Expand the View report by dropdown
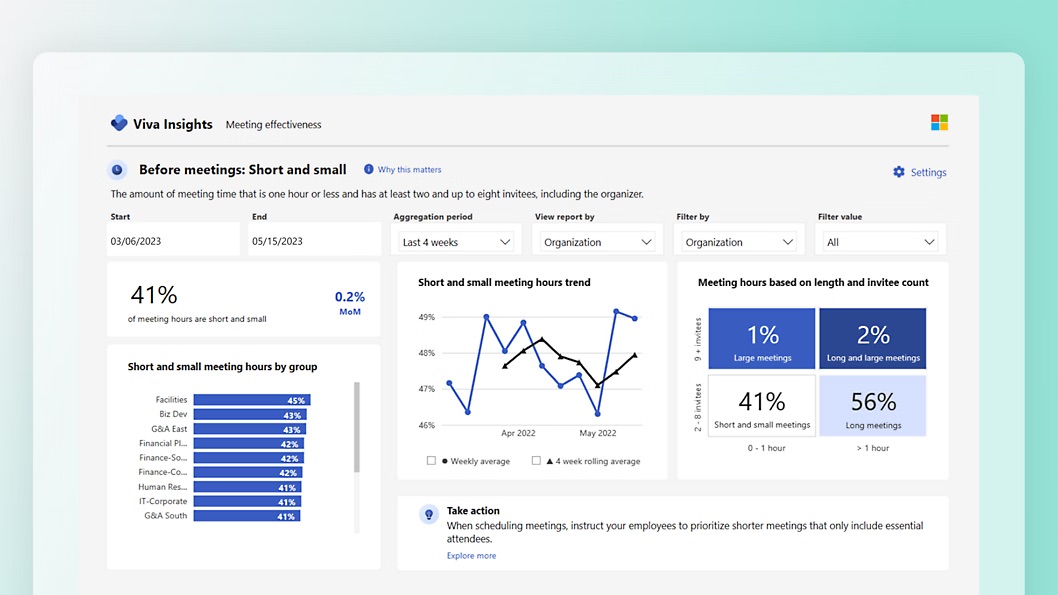 pyautogui.click(x=598, y=242)
